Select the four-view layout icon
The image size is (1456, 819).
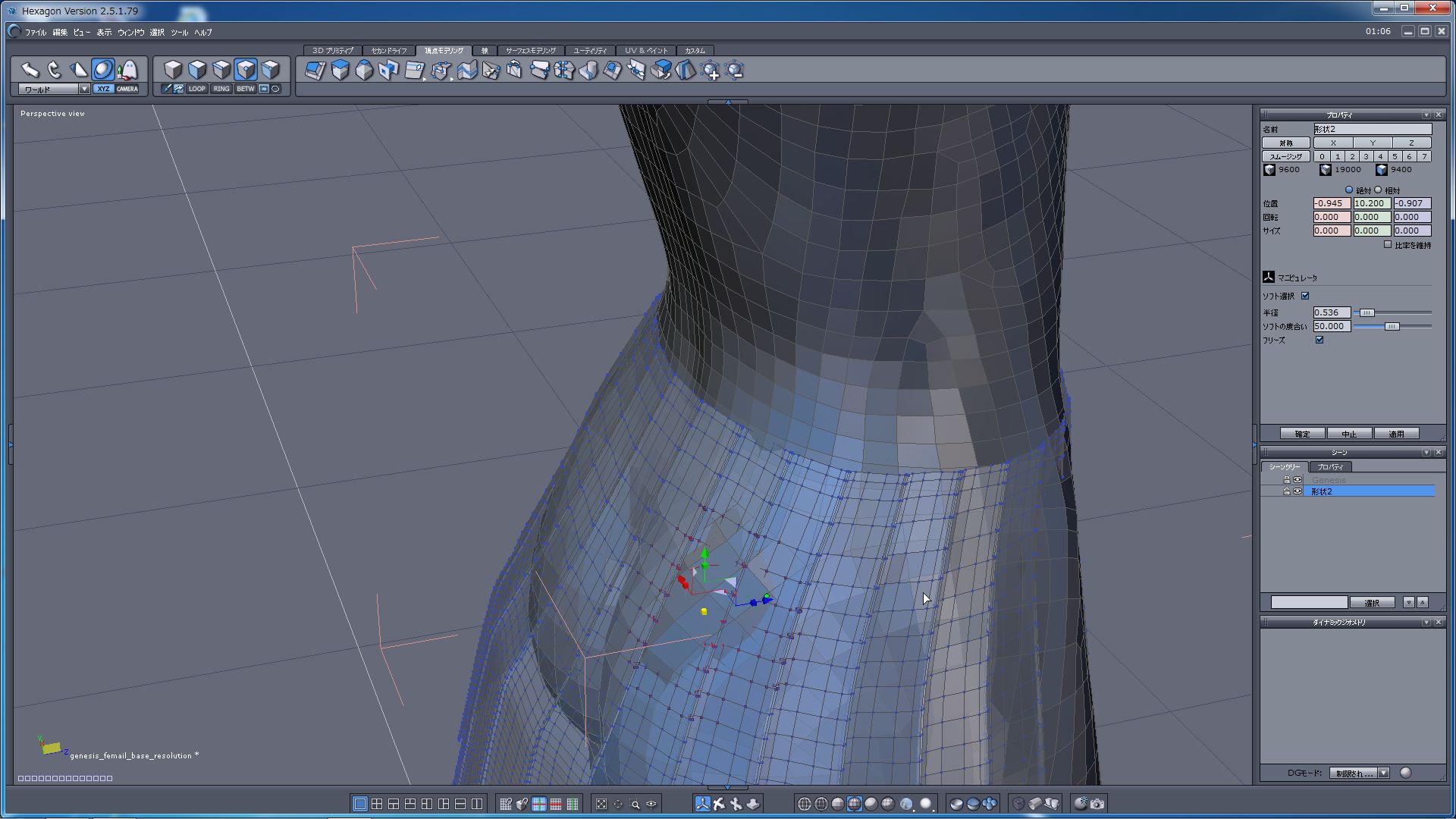click(x=377, y=804)
